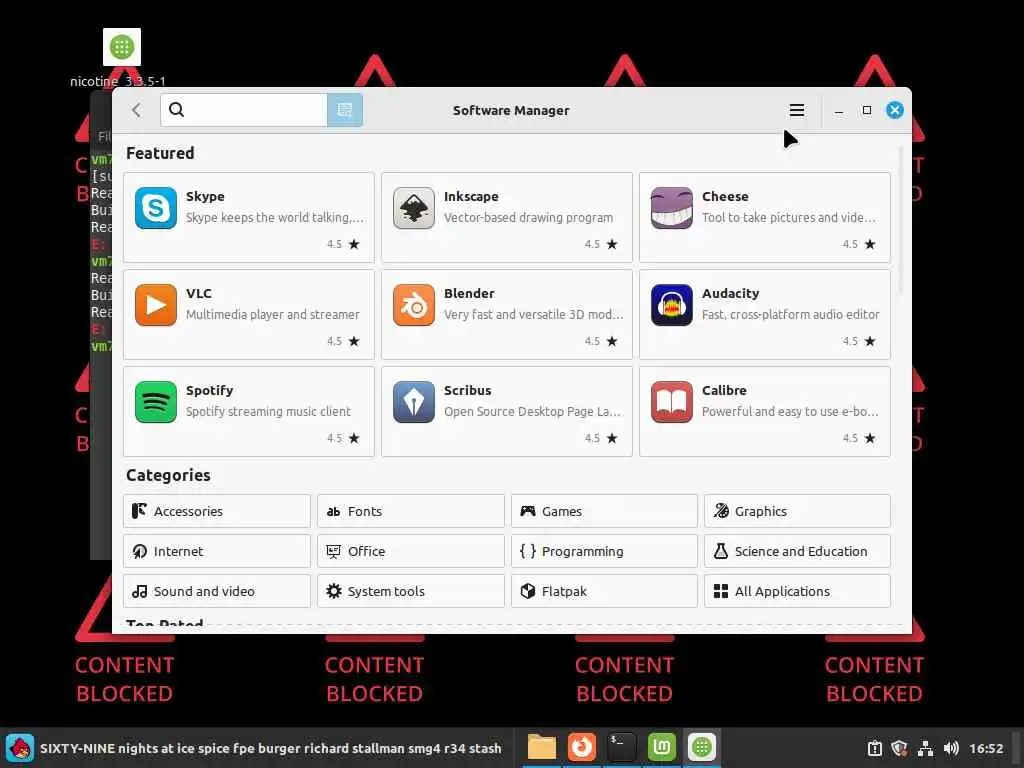Open the terminal from the taskbar
The height and width of the screenshot is (768, 1024).
621,747
